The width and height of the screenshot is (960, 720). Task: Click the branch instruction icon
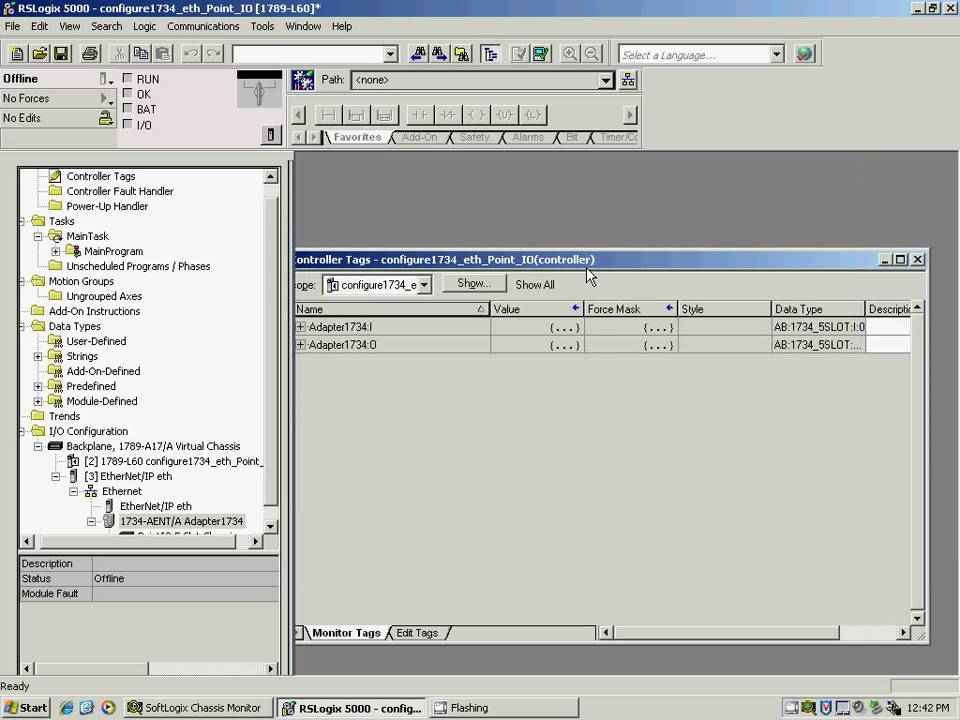[356, 114]
